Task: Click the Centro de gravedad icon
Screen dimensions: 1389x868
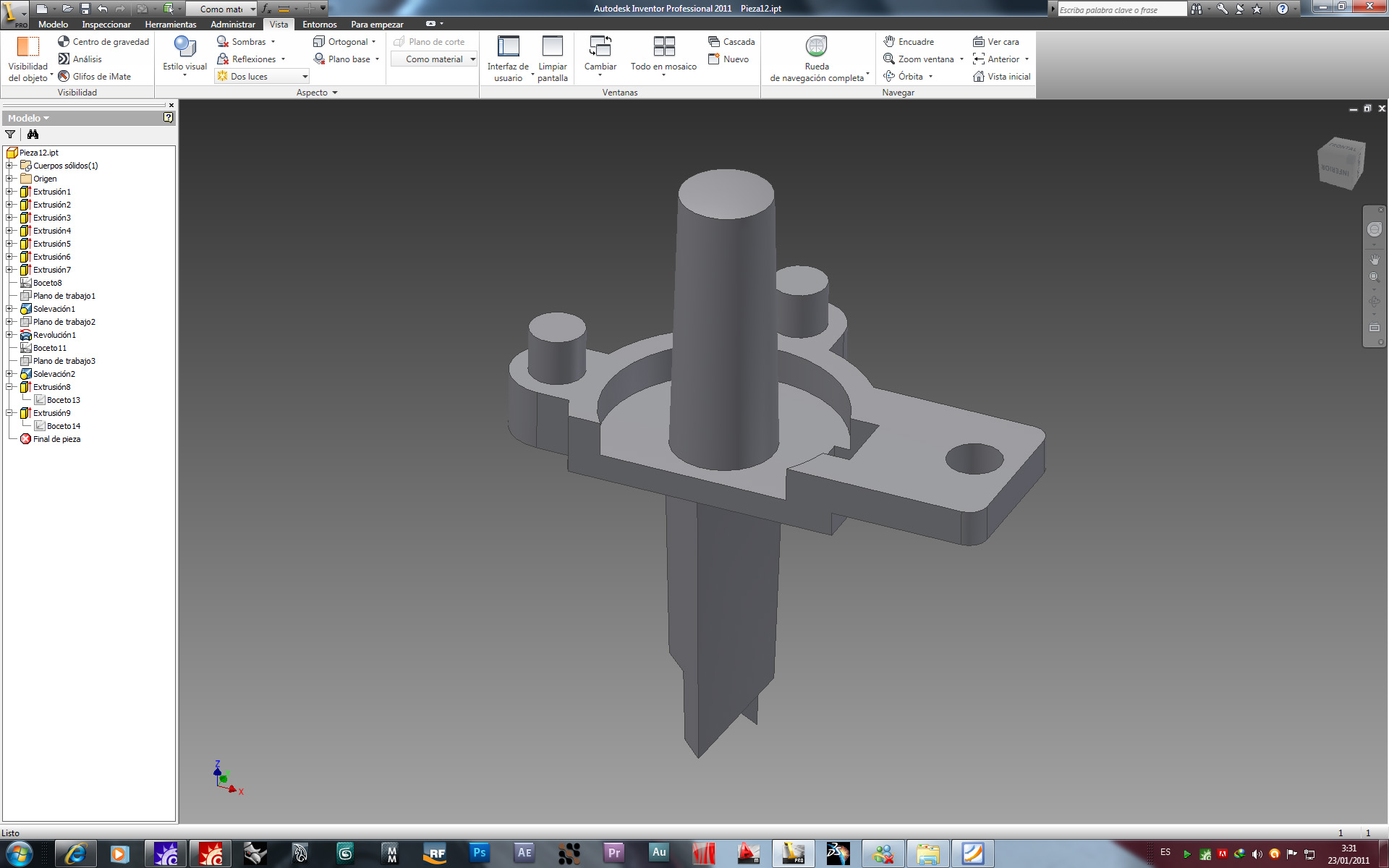Action: 64,42
